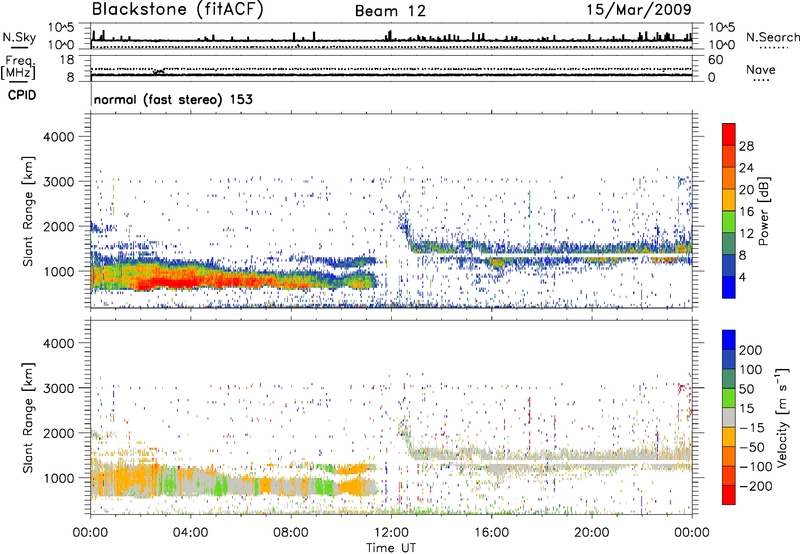Click the "-50" label on the Velocity scale
This screenshot has width=800, height=554.
752,447
